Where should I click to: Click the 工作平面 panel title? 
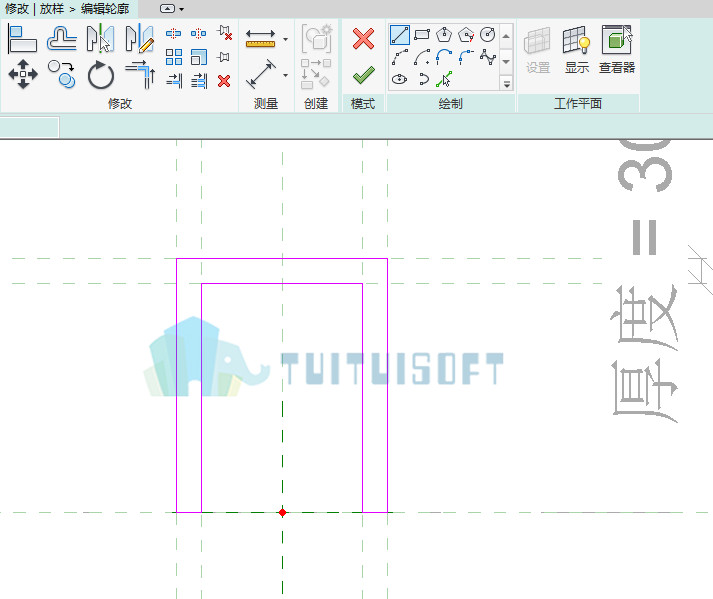pyautogui.click(x=578, y=104)
